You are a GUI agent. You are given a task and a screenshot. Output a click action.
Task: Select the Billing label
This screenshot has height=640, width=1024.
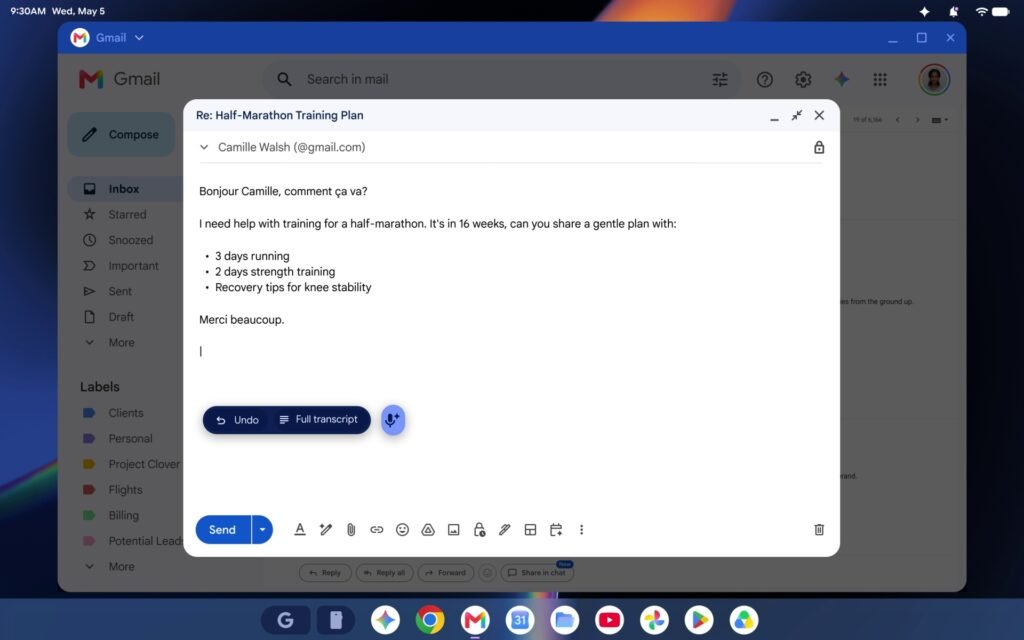tap(125, 515)
